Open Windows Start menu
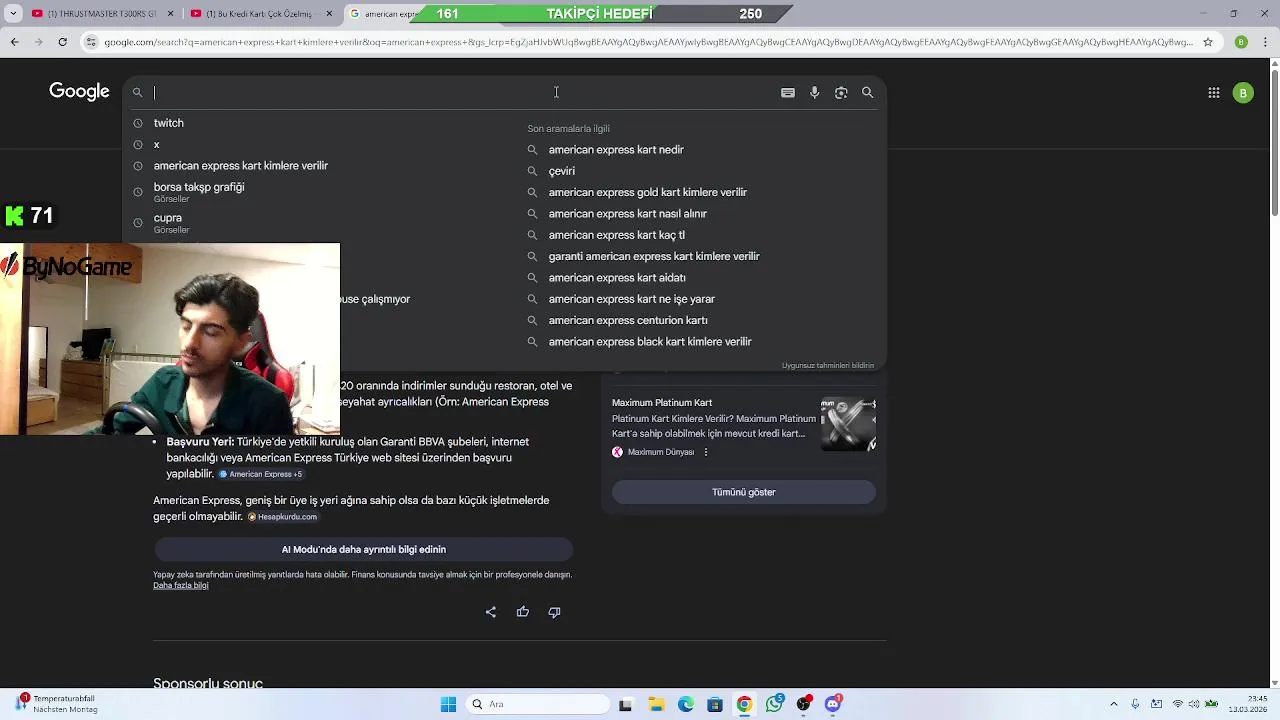Image resolution: width=1280 pixels, height=720 pixels. (448, 704)
